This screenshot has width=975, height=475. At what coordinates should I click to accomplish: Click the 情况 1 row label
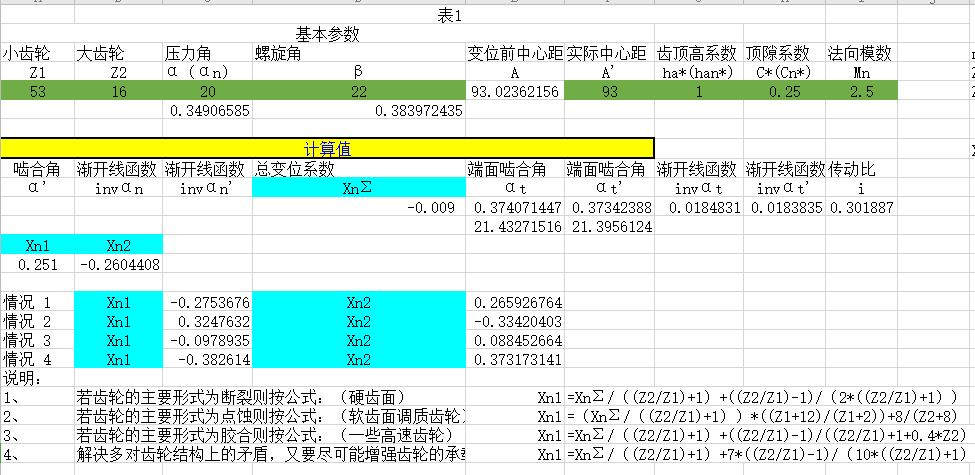37,303
